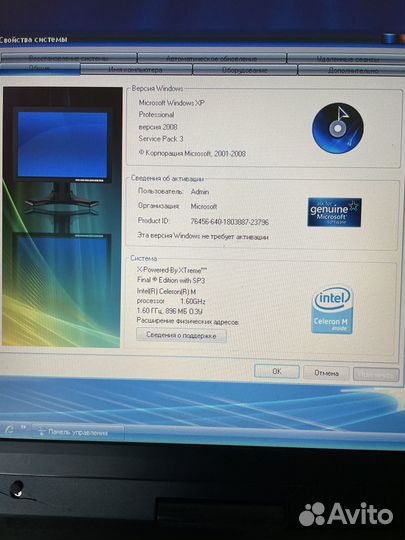Click the Расширение физических адресов text

click(188, 322)
